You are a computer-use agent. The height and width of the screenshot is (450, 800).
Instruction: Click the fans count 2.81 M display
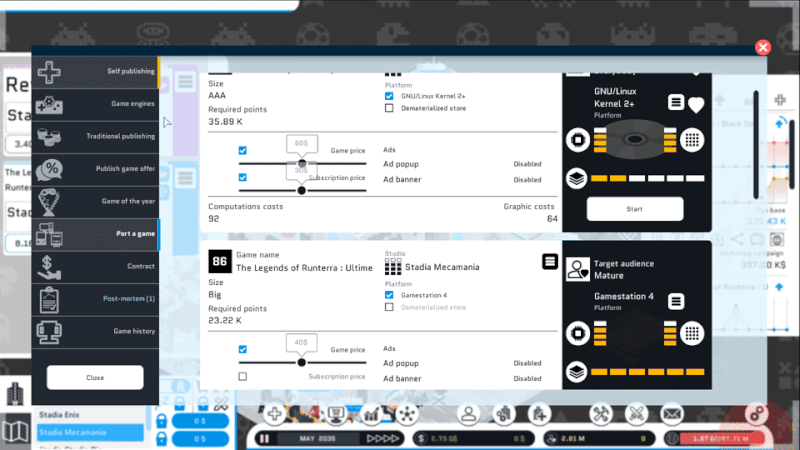tap(599, 438)
